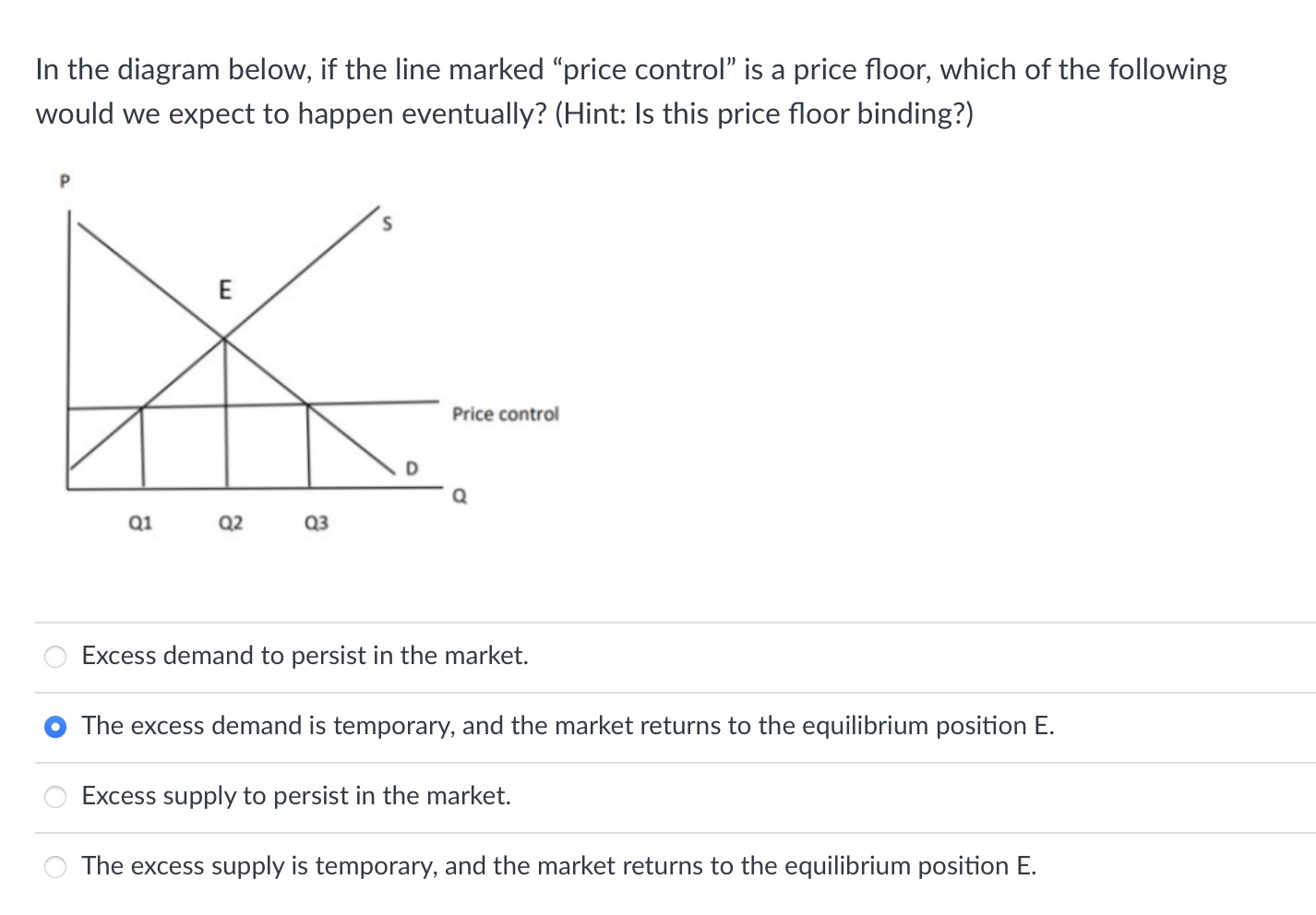Click the S label on the supply curve
Viewport: 1316px width, 915px height.
coord(388,224)
